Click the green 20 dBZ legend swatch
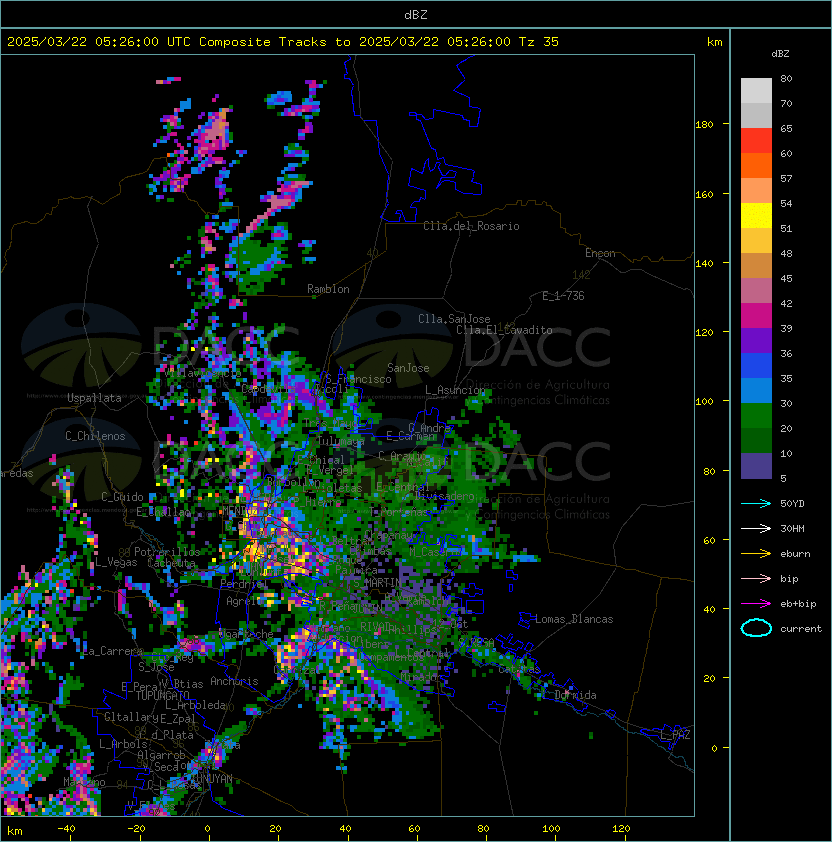 click(756, 440)
